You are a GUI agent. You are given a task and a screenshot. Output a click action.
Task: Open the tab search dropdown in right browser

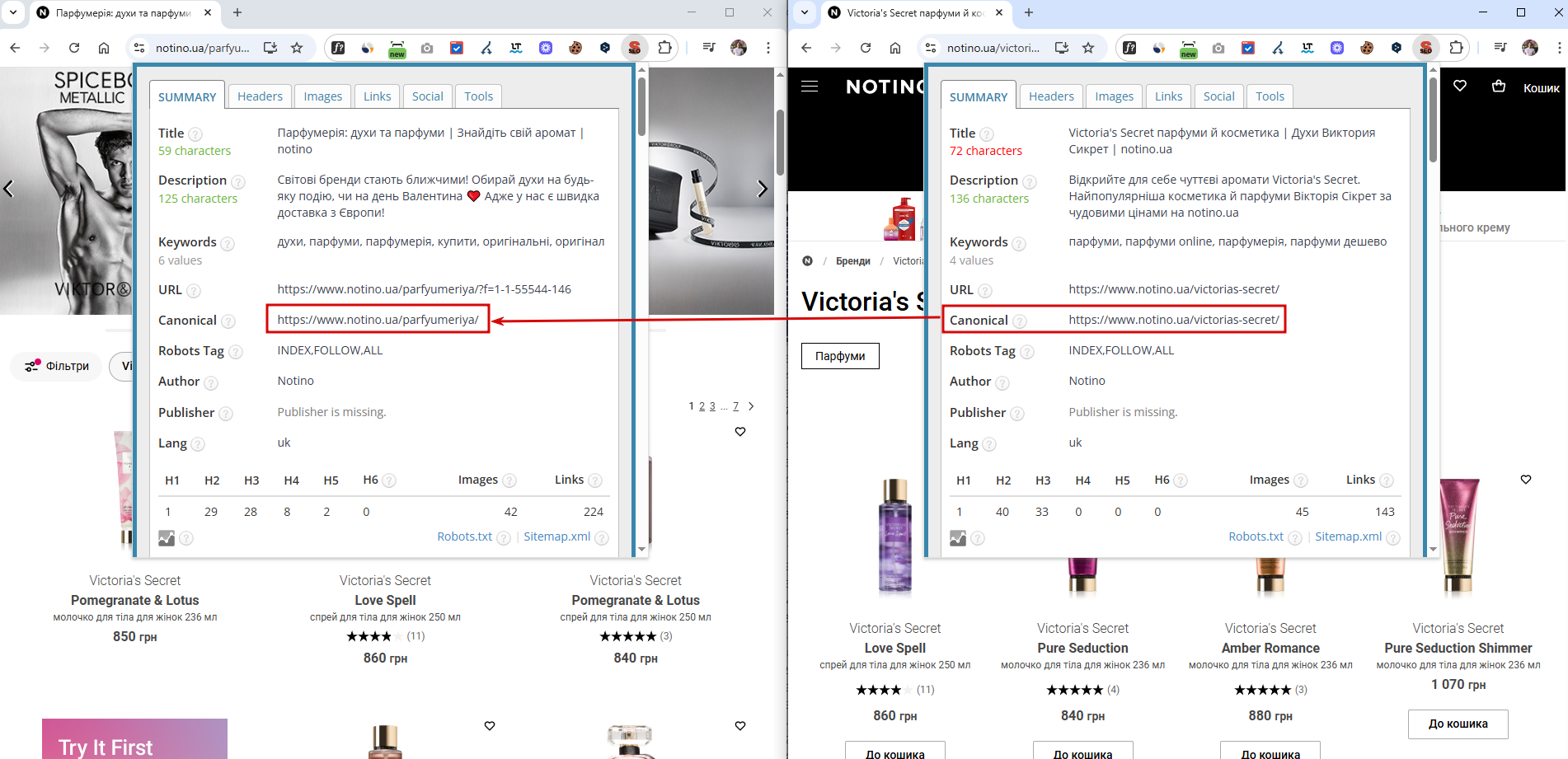point(805,12)
